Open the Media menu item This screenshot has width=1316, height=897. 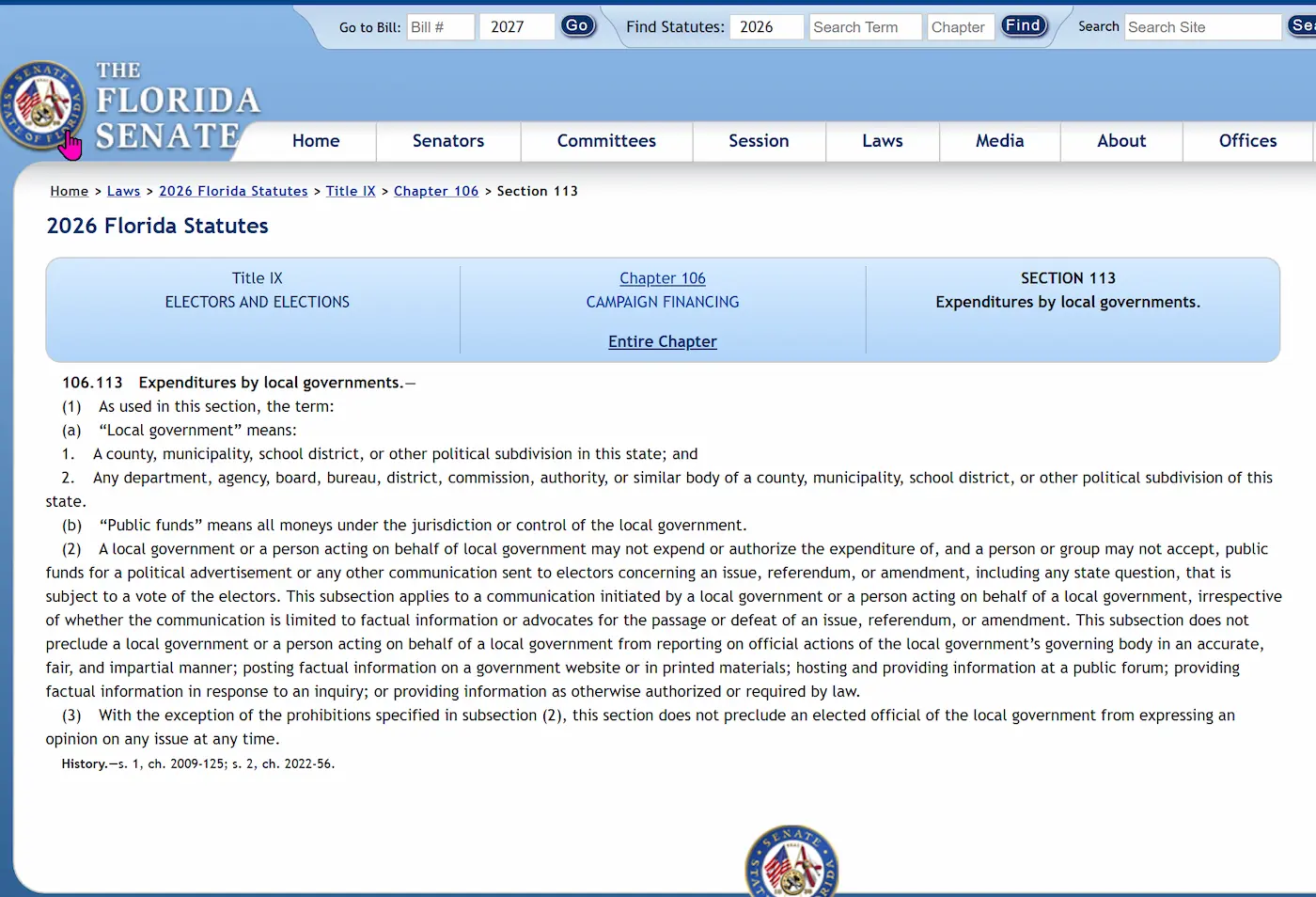tap(999, 141)
